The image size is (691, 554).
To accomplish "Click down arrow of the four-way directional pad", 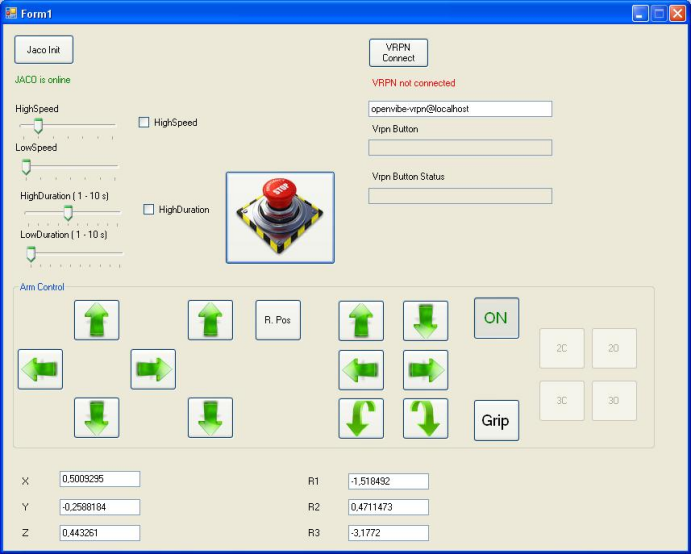I will (x=97, y=418).
